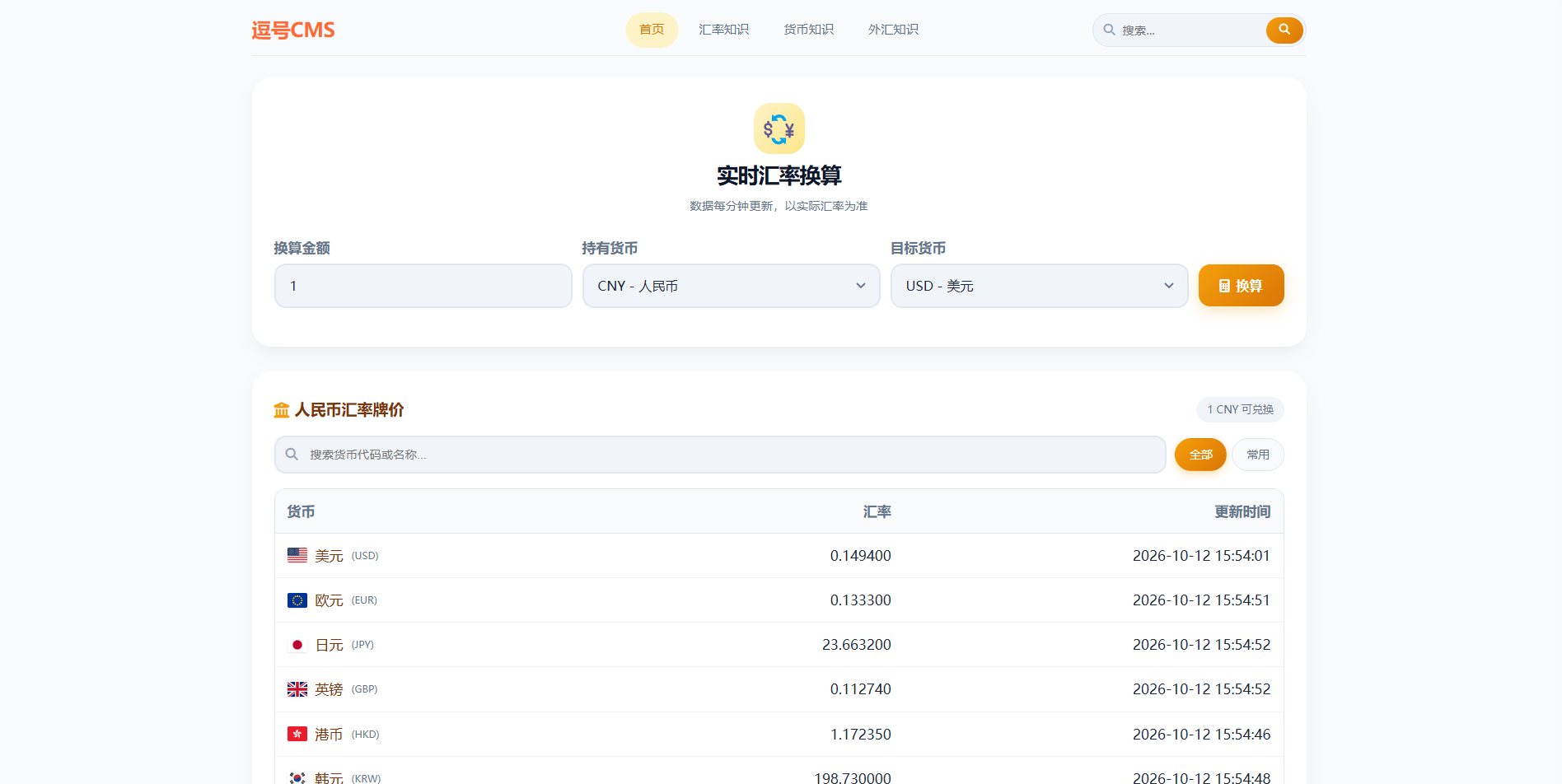The width and height of the screenshot is (1562, 784).
Task: Click the 实时汇率换算 heading
Action: coord(779,175)
